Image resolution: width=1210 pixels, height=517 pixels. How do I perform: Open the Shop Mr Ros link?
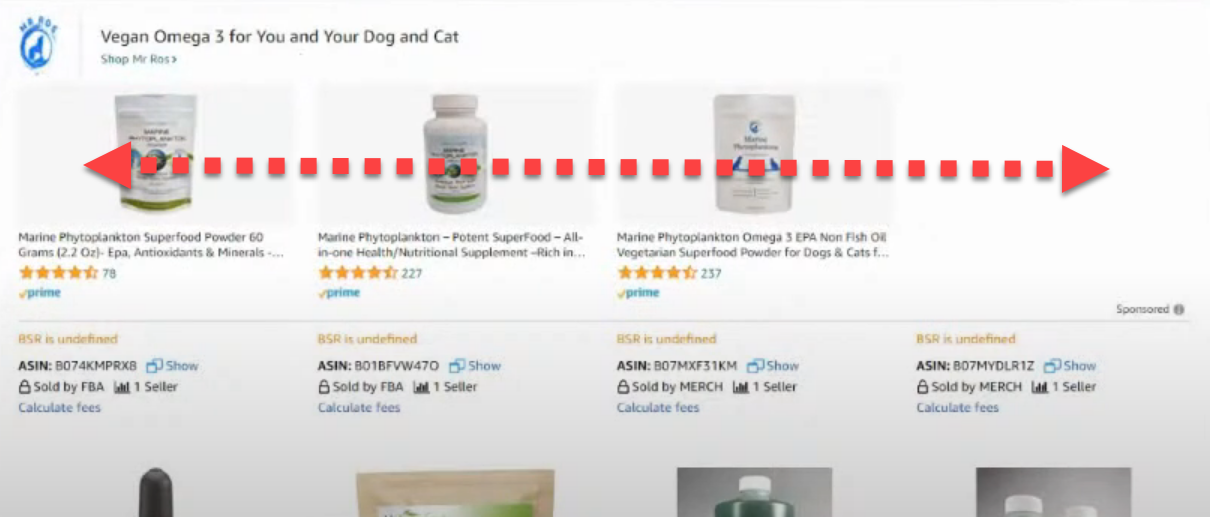139,60
